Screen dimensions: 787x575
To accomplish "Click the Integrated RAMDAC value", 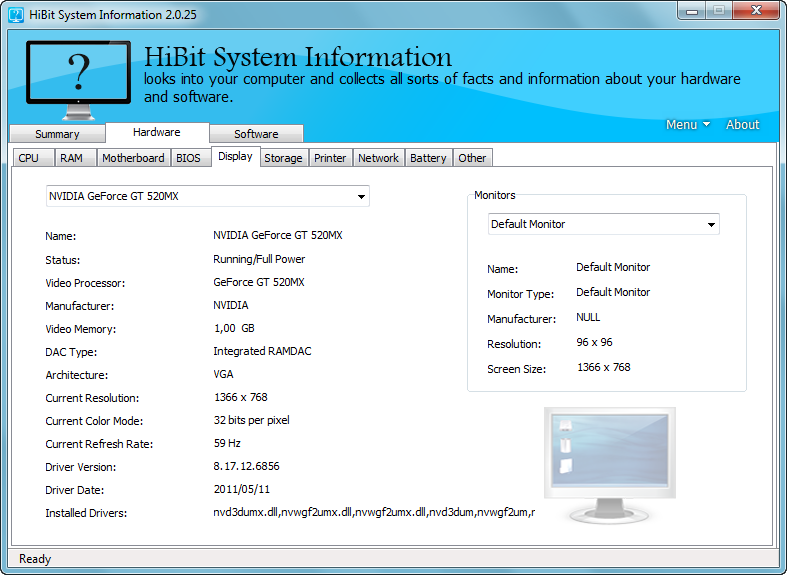I will click(x=262, y=351).
